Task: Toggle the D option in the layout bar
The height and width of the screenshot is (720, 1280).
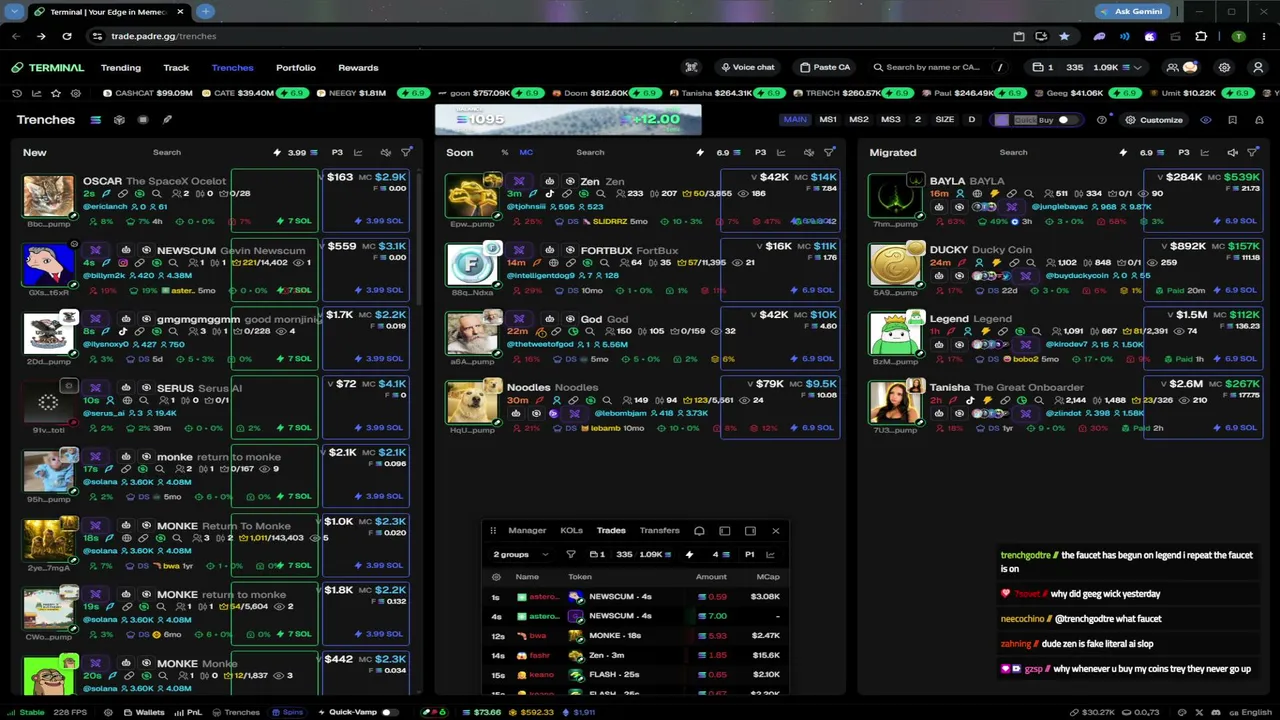Action: (971, 120)
